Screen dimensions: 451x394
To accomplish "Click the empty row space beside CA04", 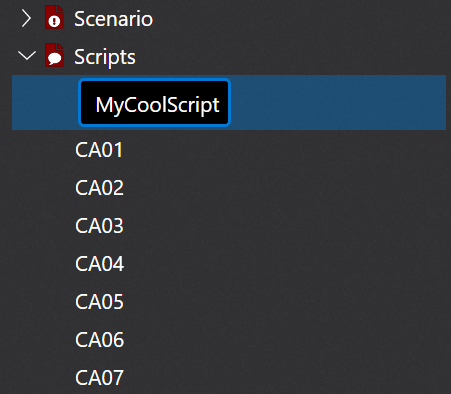I will click(285, 264).
